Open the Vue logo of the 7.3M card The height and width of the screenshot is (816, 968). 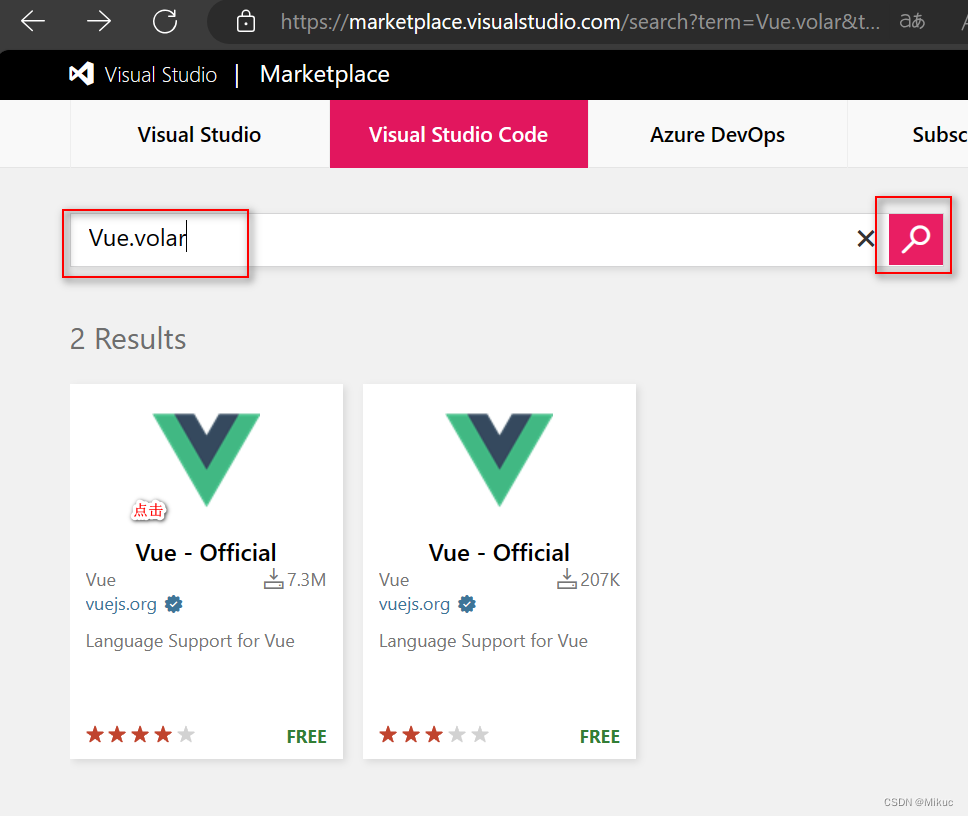click(206, 459)
